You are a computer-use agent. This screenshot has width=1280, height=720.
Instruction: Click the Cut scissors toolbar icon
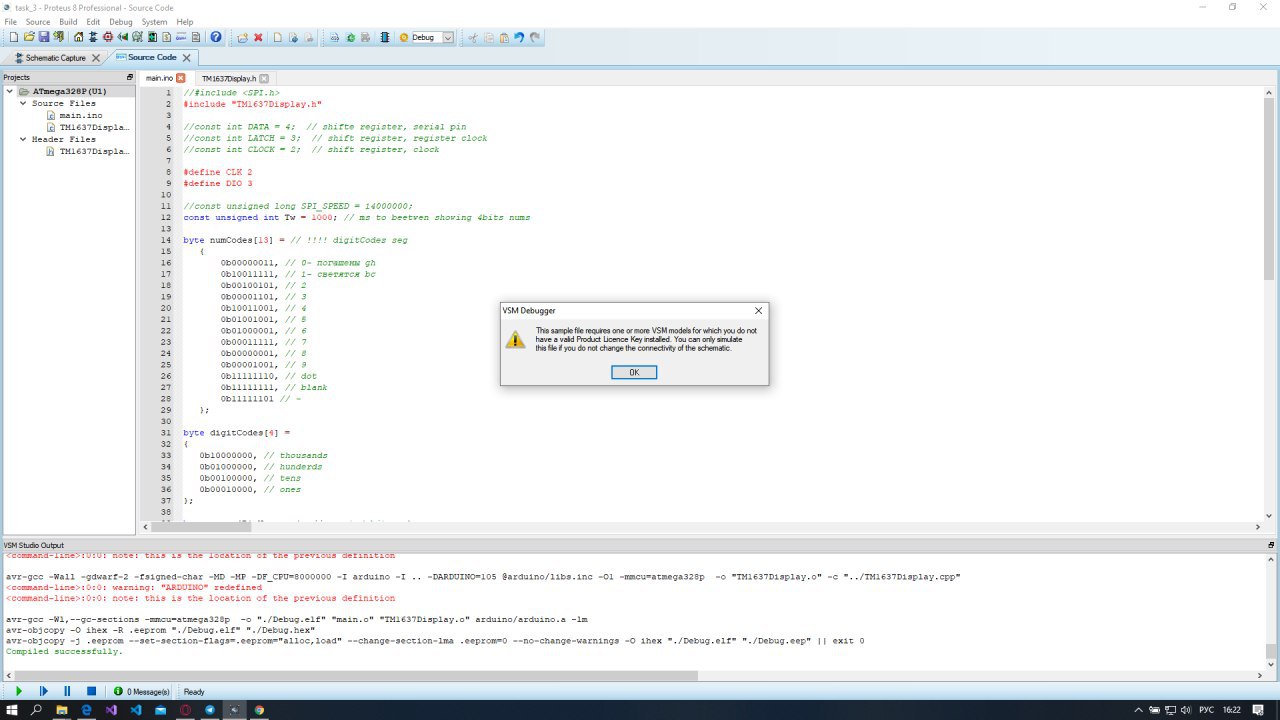[472, 37]
